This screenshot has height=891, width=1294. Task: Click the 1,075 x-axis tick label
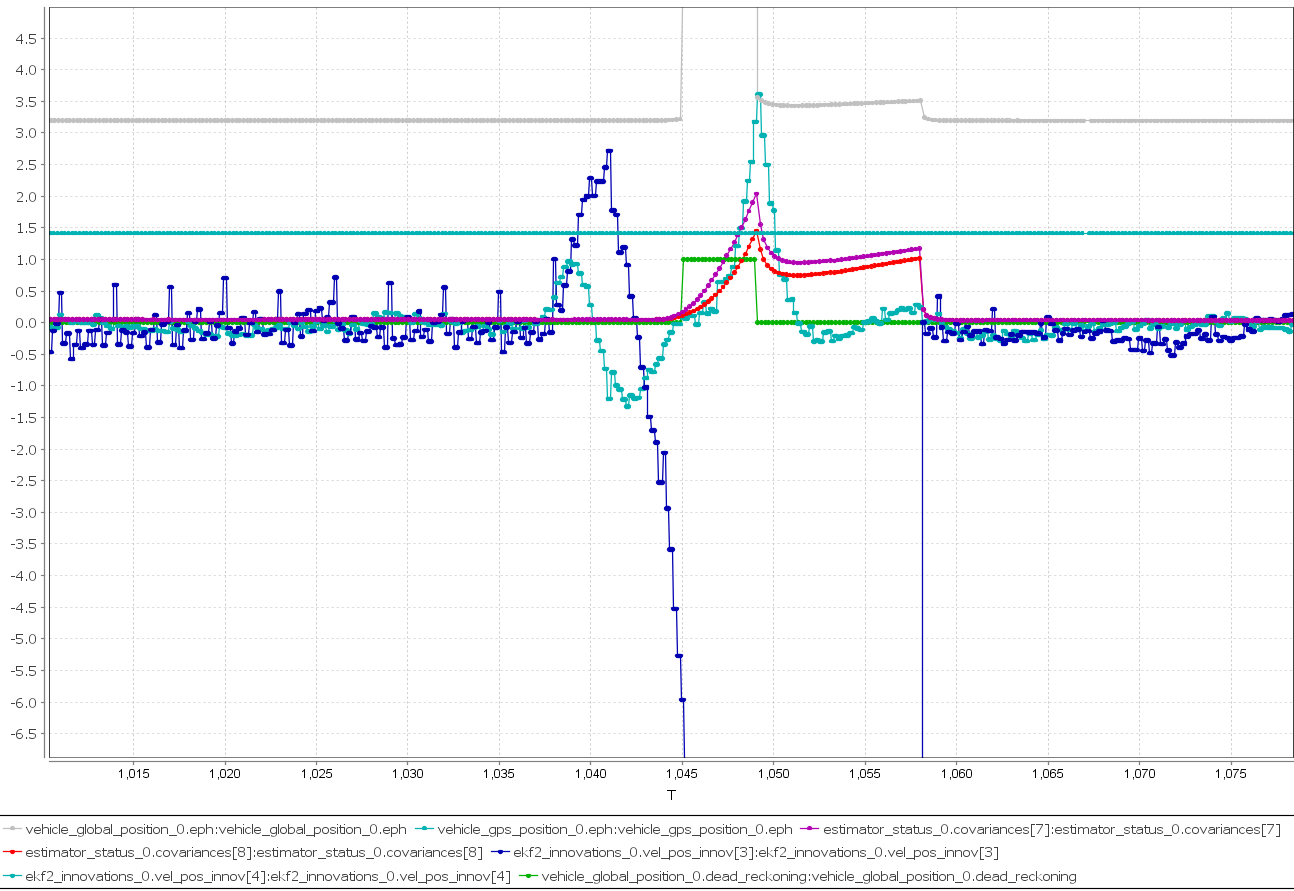1231,773
